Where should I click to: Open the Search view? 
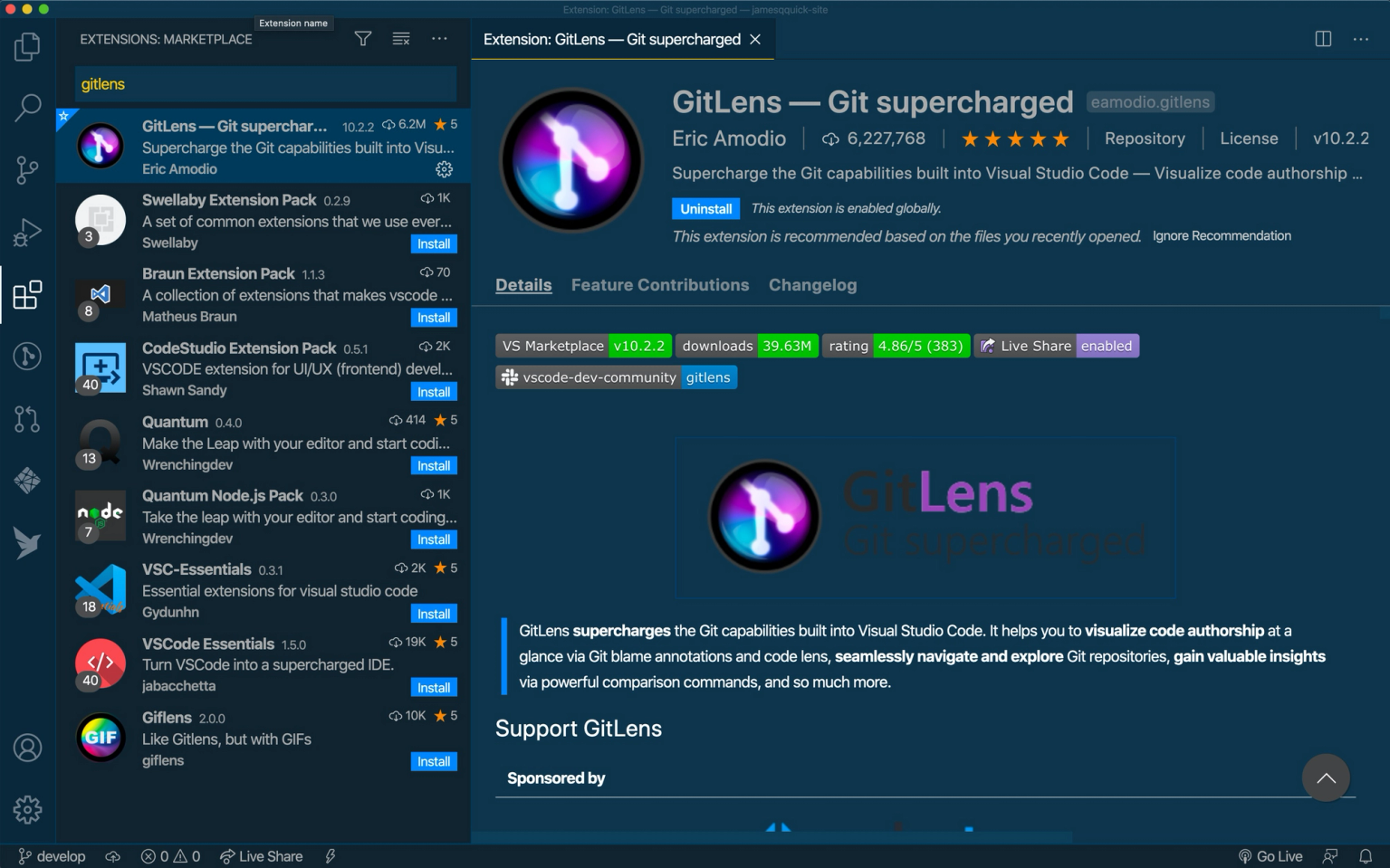pos(27,107)
